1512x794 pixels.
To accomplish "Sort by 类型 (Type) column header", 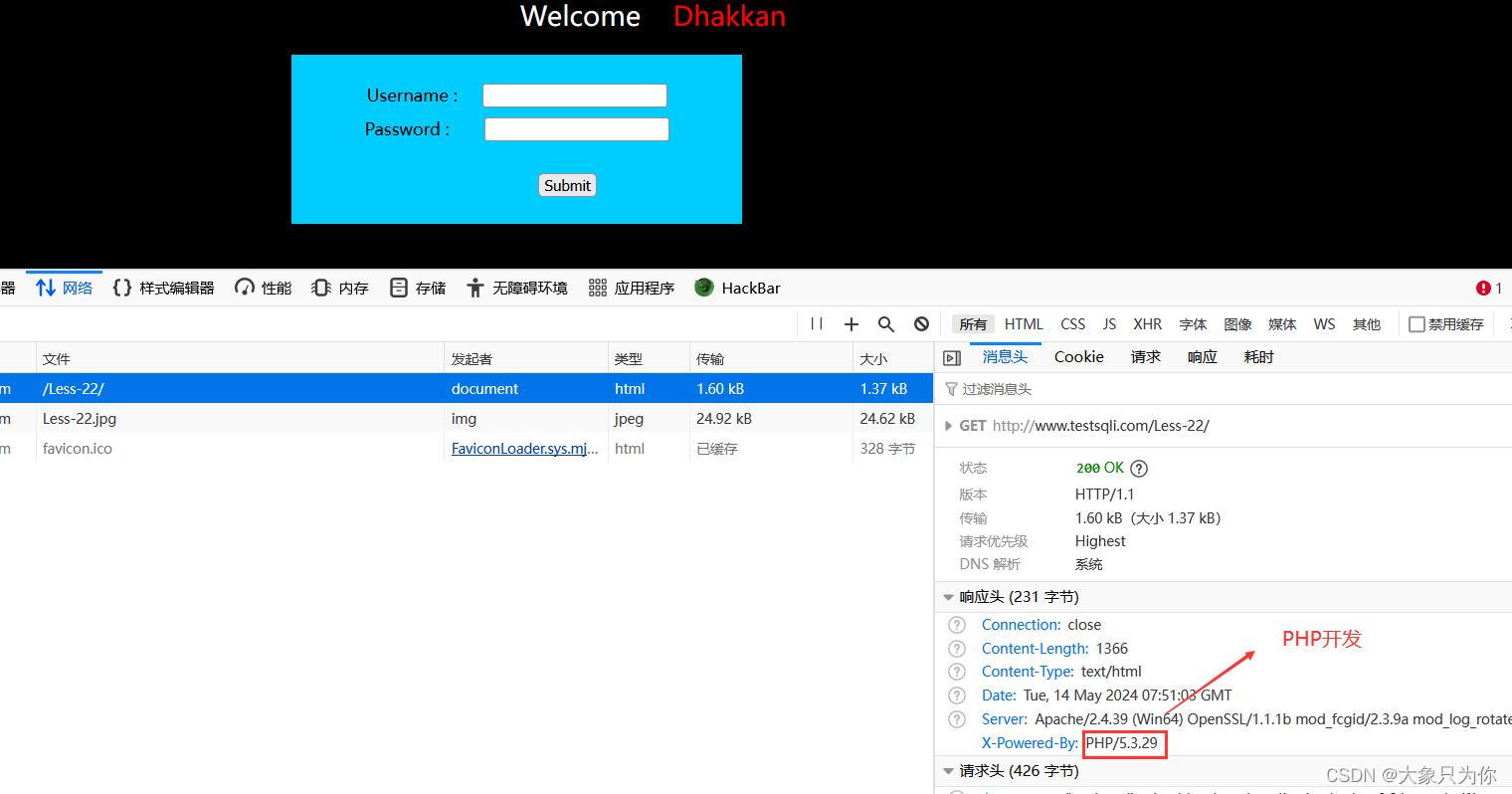I will pyautogui.click(x=649, y=358).
